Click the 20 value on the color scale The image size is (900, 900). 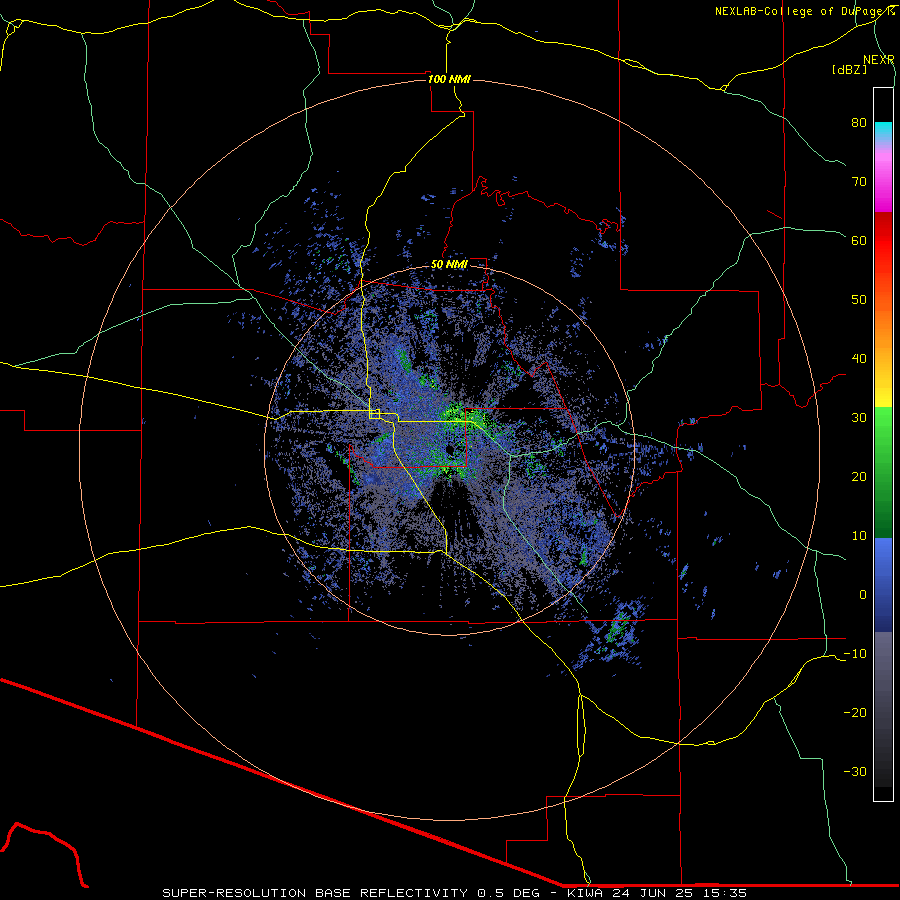[x=859, y=476]
